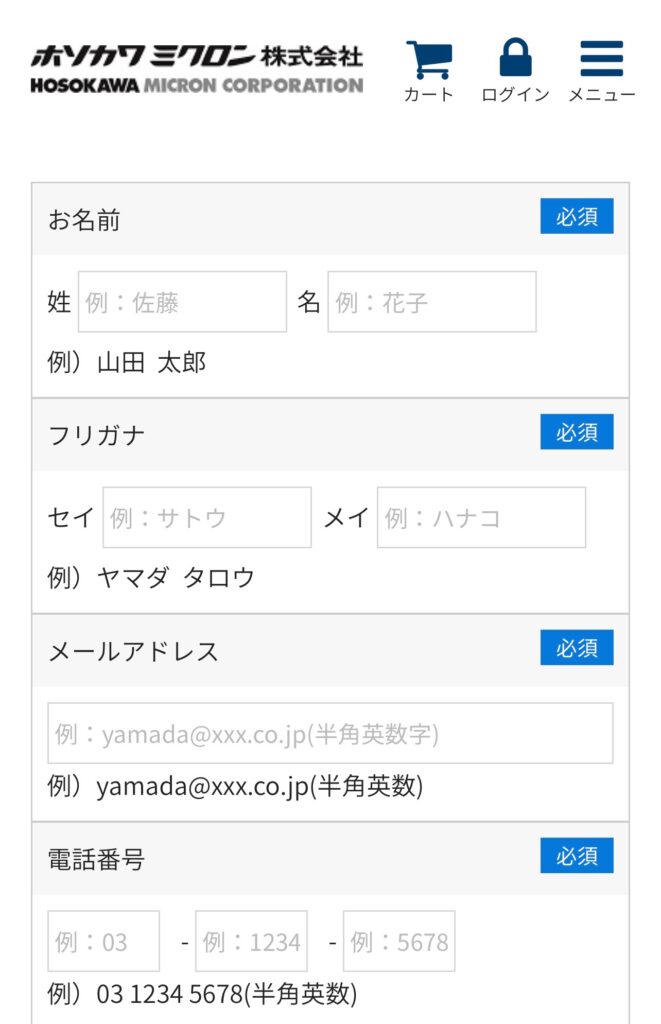The image size is (661, 1024).
Task: Go to the Hosokawa Micron logo homepage
Action: click(x=197, y=69)
